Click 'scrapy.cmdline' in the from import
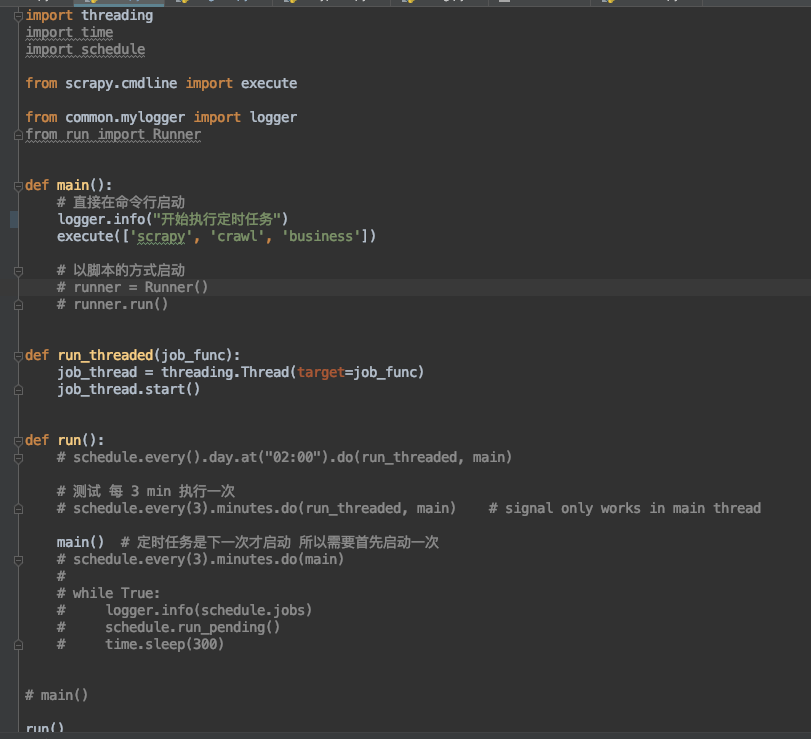Image resolution: width=811 pixels, height=739 pixels. click(x=121, y=83)
